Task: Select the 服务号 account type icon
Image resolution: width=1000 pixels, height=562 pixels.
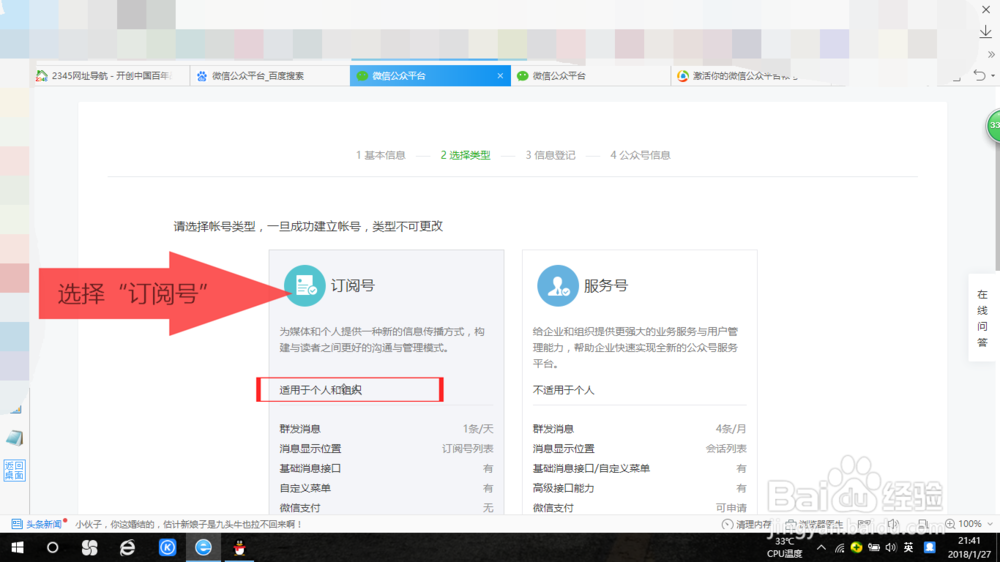Action: [x=557, y=286]
